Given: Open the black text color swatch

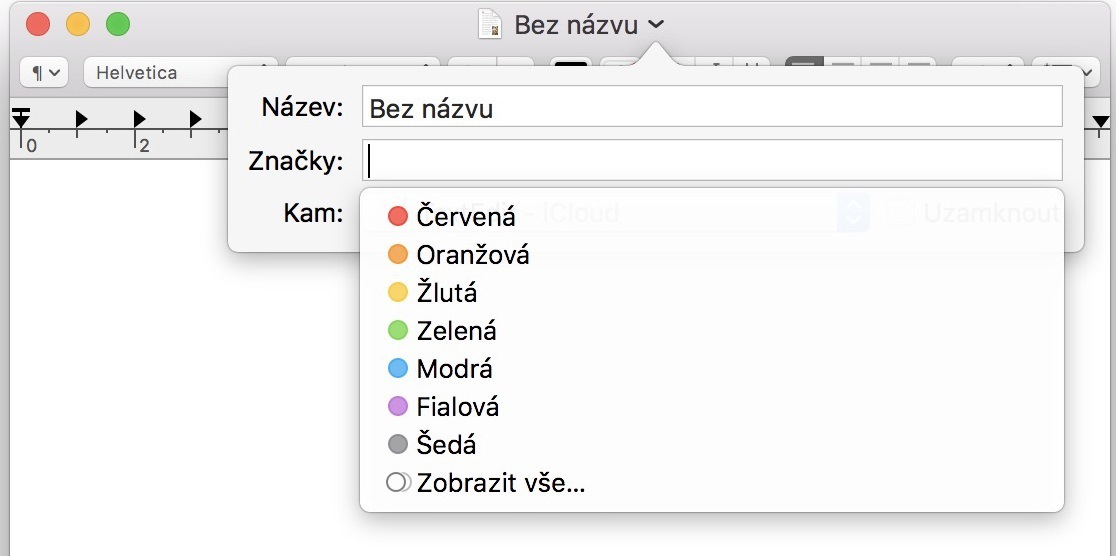Looking at the screenshot, I should 571,67.
